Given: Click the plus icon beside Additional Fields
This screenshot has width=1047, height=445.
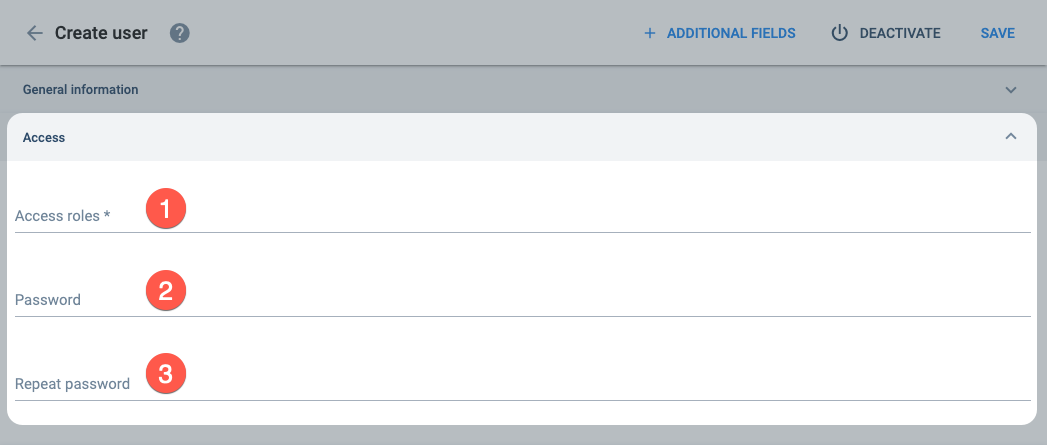Looking at the screenshot, I should point(650,33).
